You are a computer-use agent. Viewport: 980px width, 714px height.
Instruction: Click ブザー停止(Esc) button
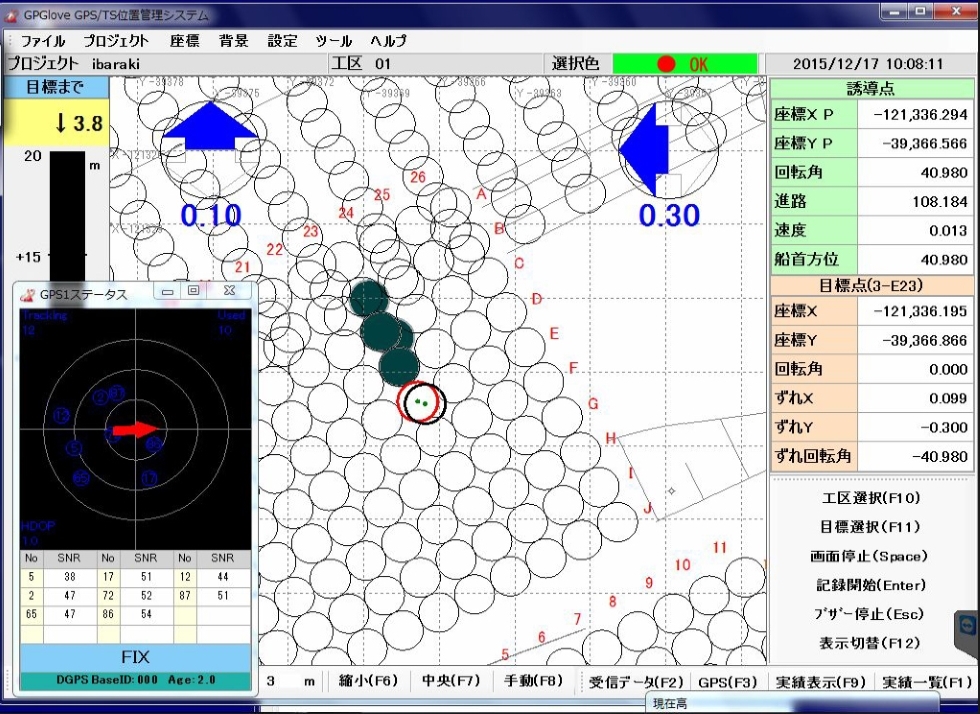pos(869,614)
